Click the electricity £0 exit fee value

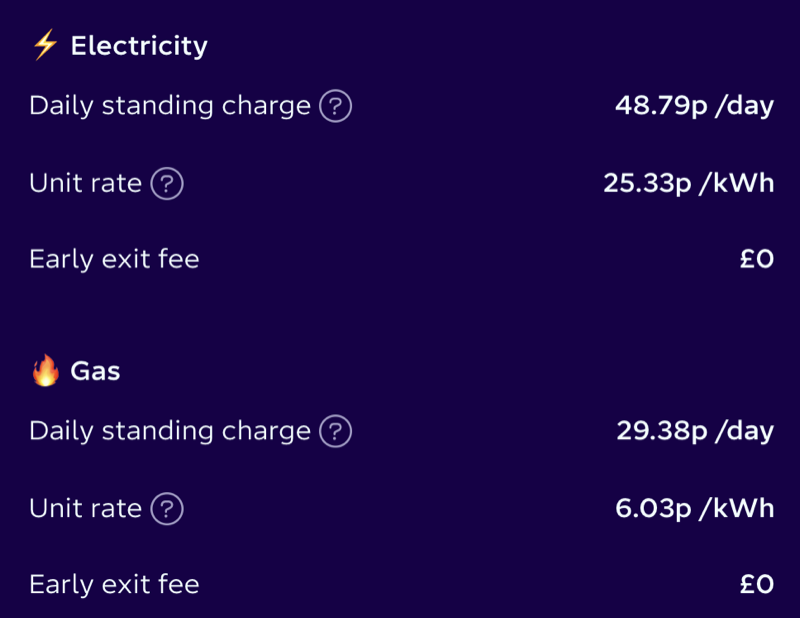[x=757, y=260]
